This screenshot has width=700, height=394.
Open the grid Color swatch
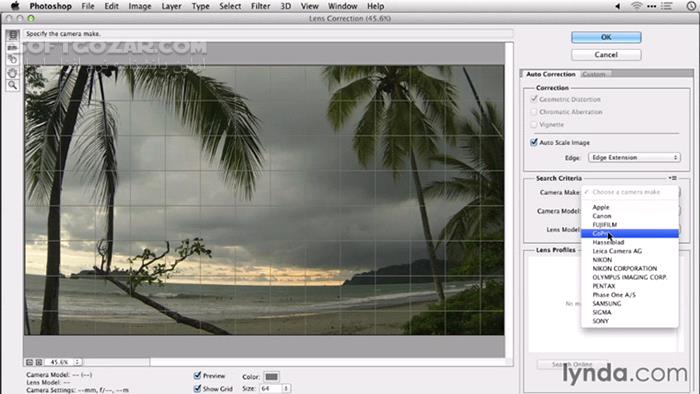pos(271,377)
